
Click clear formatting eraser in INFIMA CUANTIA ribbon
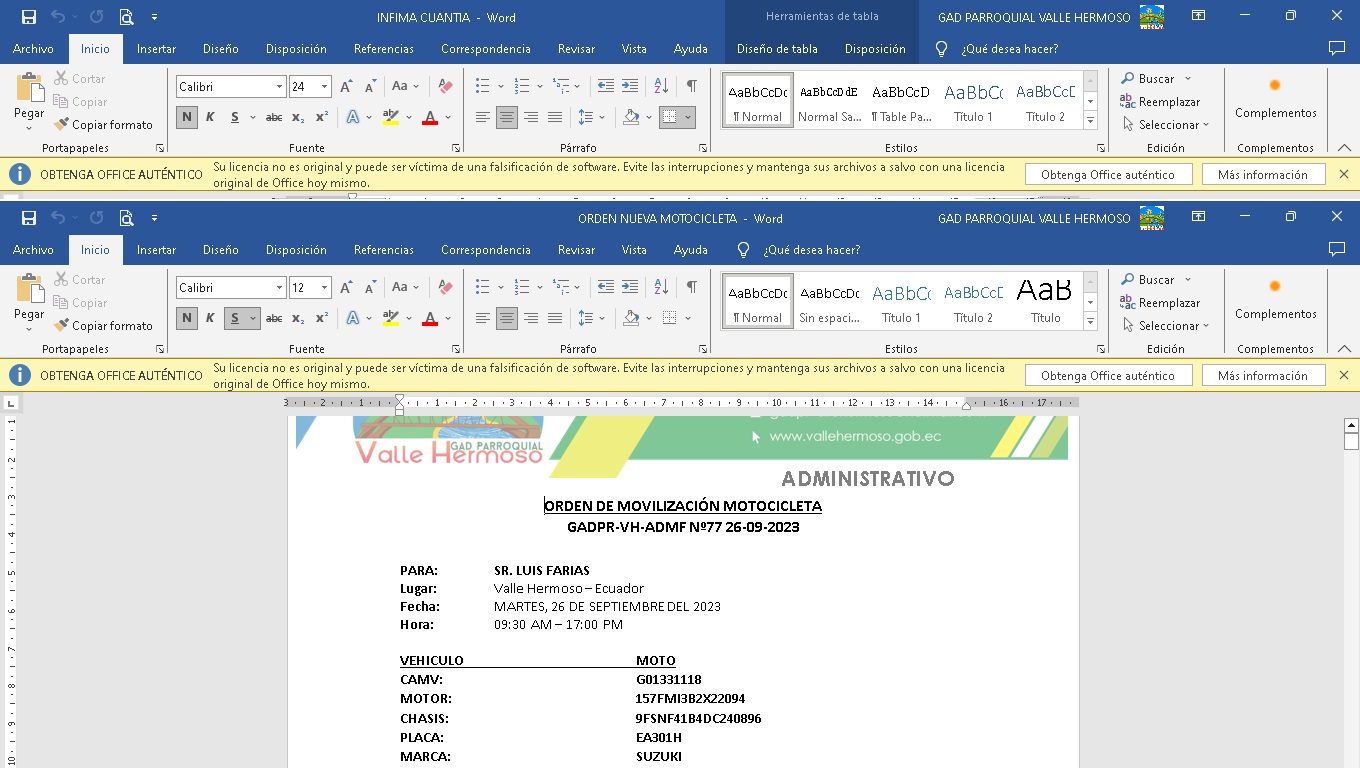pyautogui.click(x=446, y=87)
